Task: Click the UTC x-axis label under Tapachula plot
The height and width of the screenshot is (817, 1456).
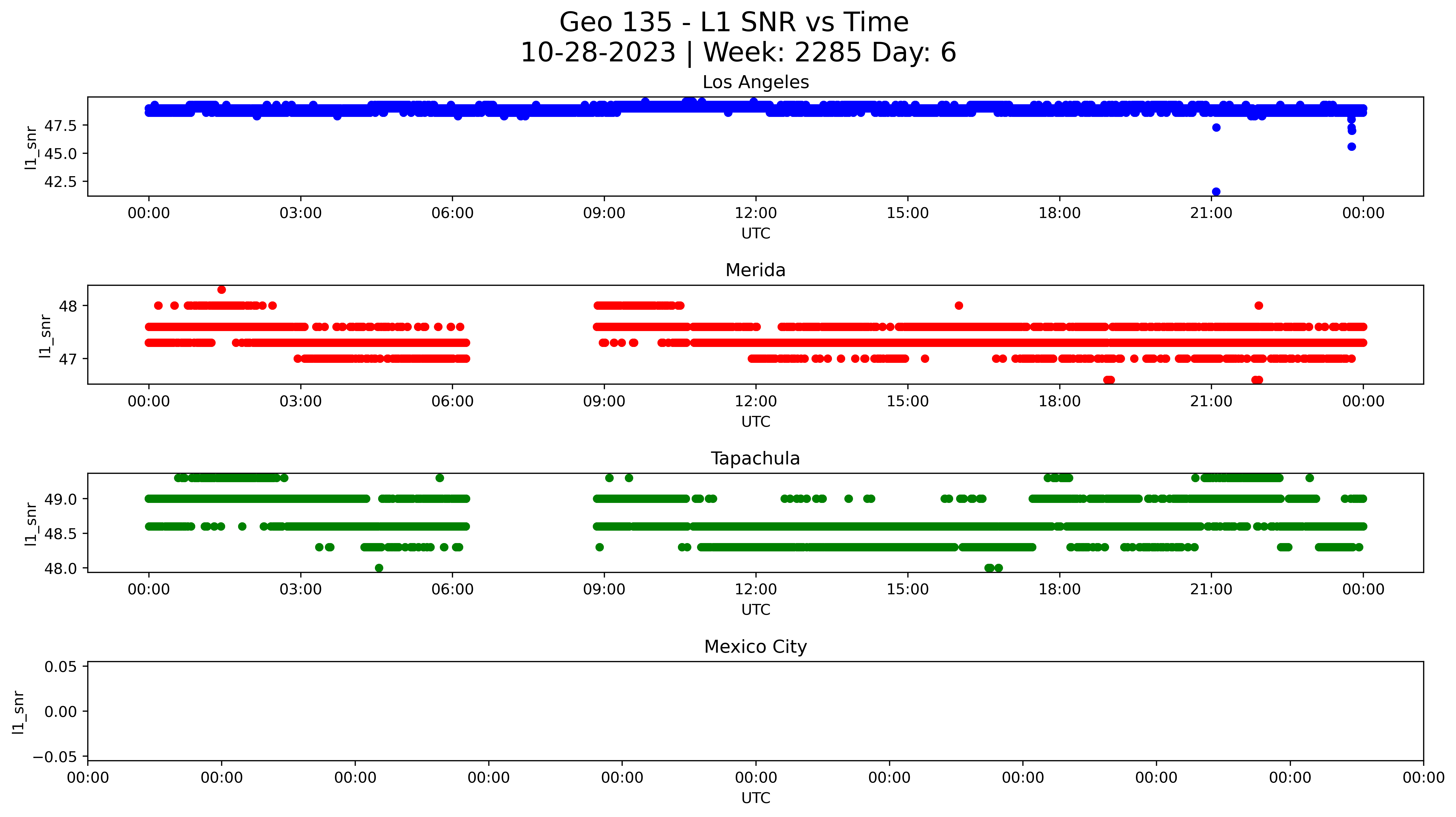Action: click(756, 610)
